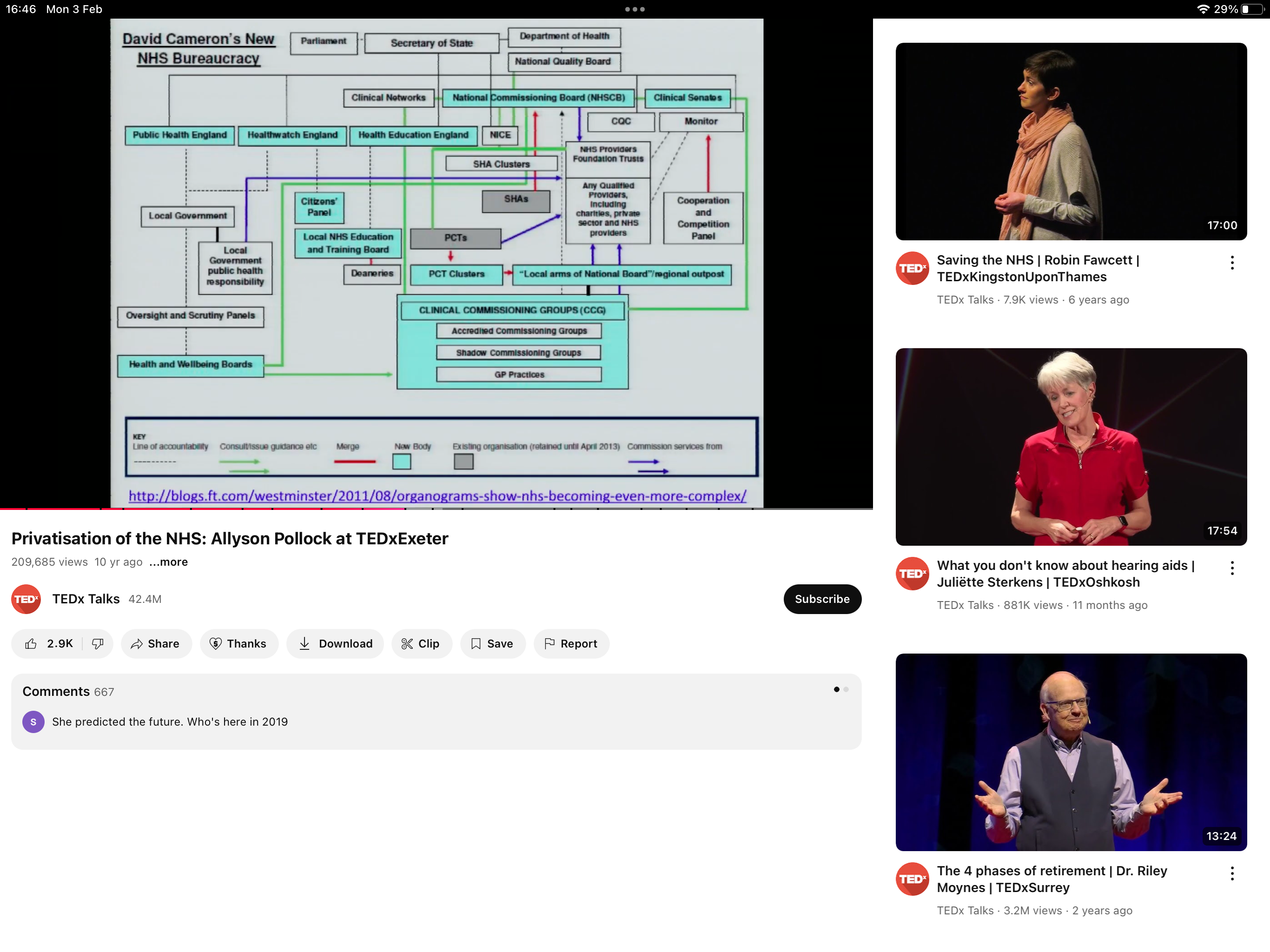Send a Thanks to the creator
Image resolution: width=1270 pixels, height=952 pixels.
coord(239,644)
